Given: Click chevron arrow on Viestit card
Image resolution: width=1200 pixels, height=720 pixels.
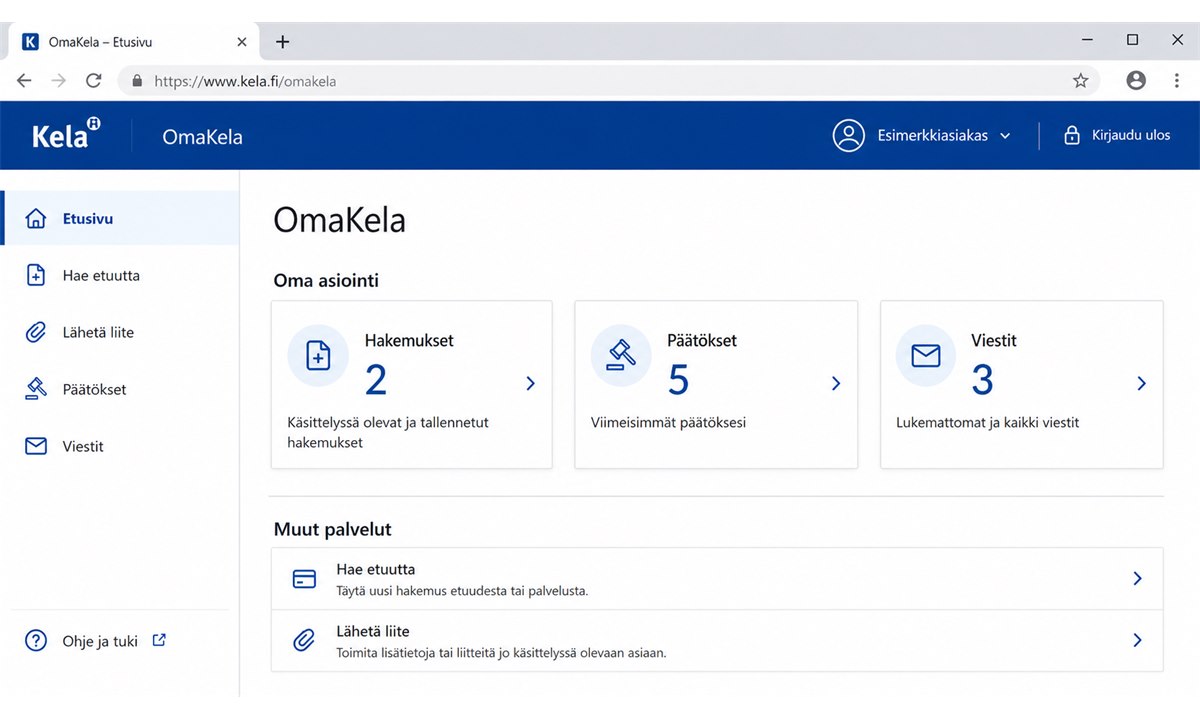Looking at the screenshot, I should (1141, 383).
